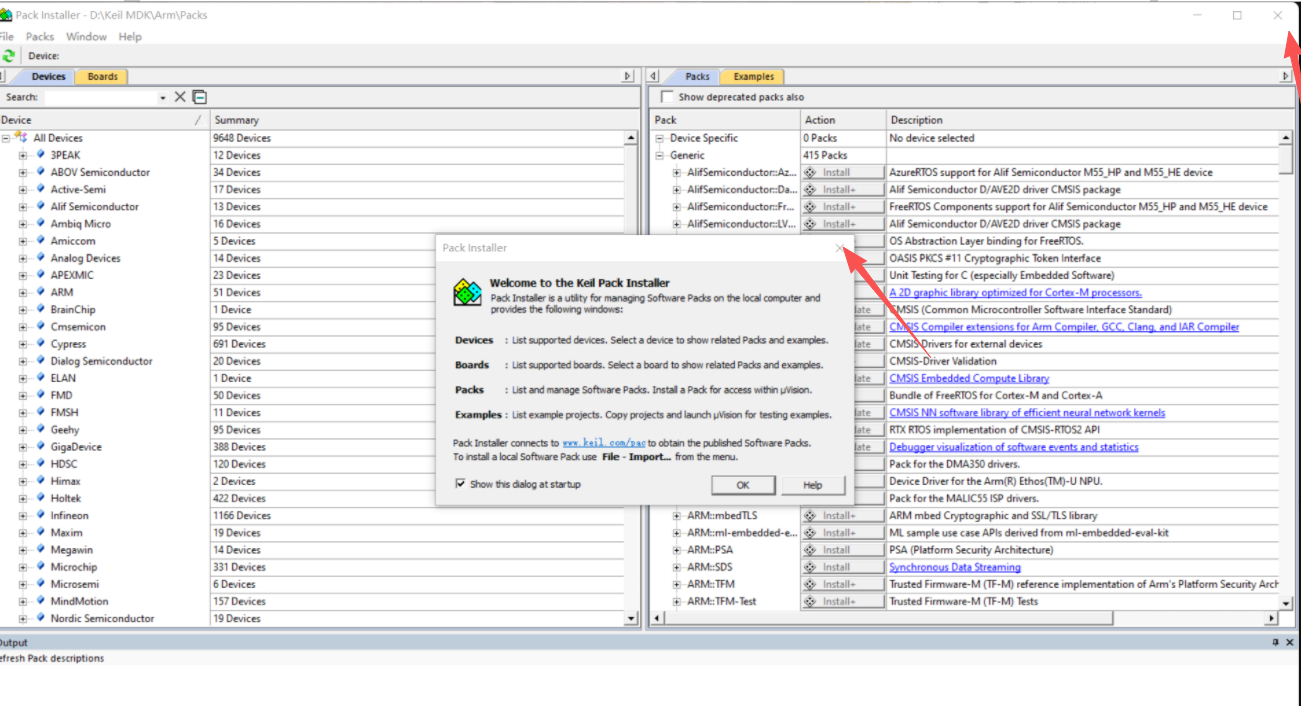The image size is (1301, 706).
Task: Open the CMSIS Embedded Compute Library link
Action: click(x=969, y=378)
